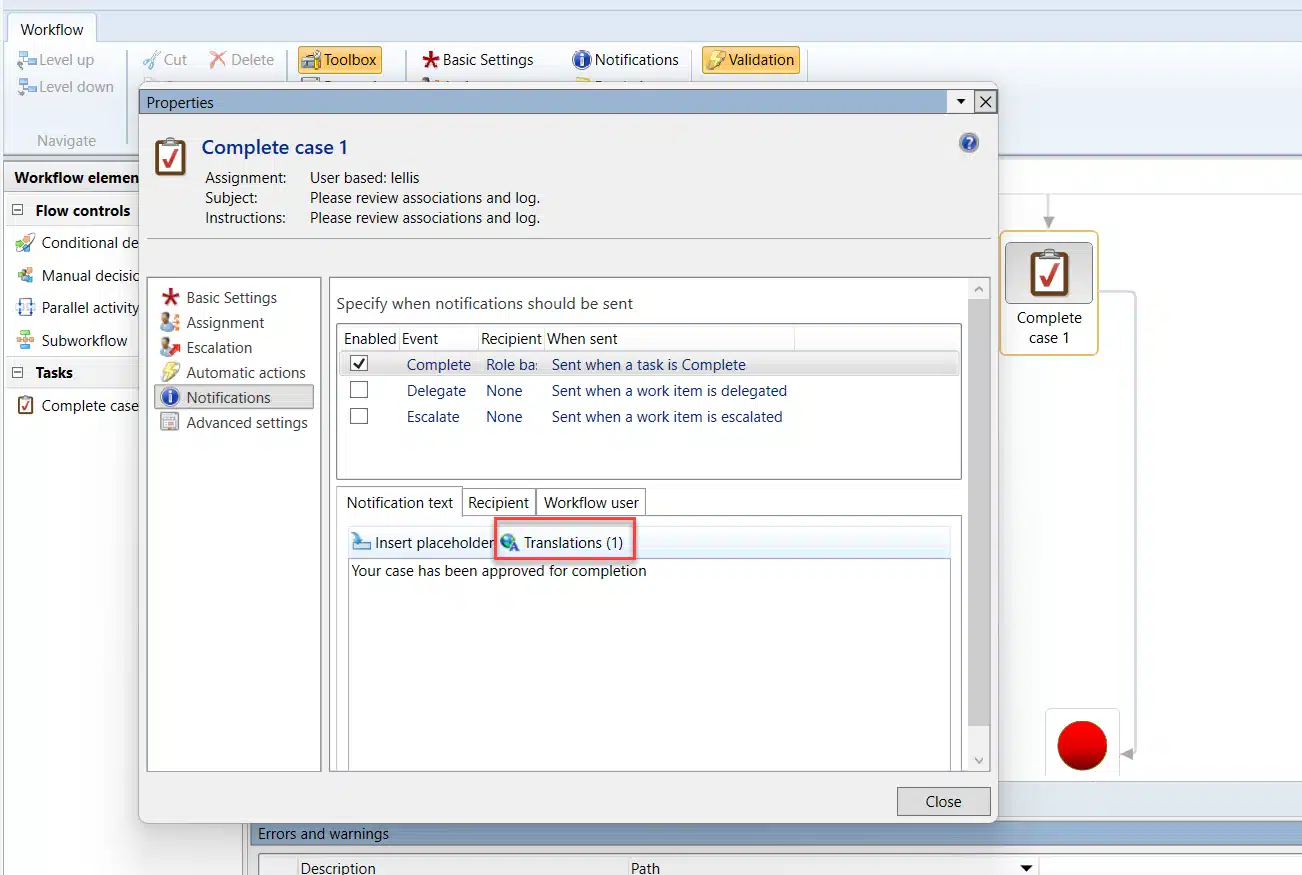Switch to the Workflow user tab
1302x875 pixels.
tap(591, 502)
